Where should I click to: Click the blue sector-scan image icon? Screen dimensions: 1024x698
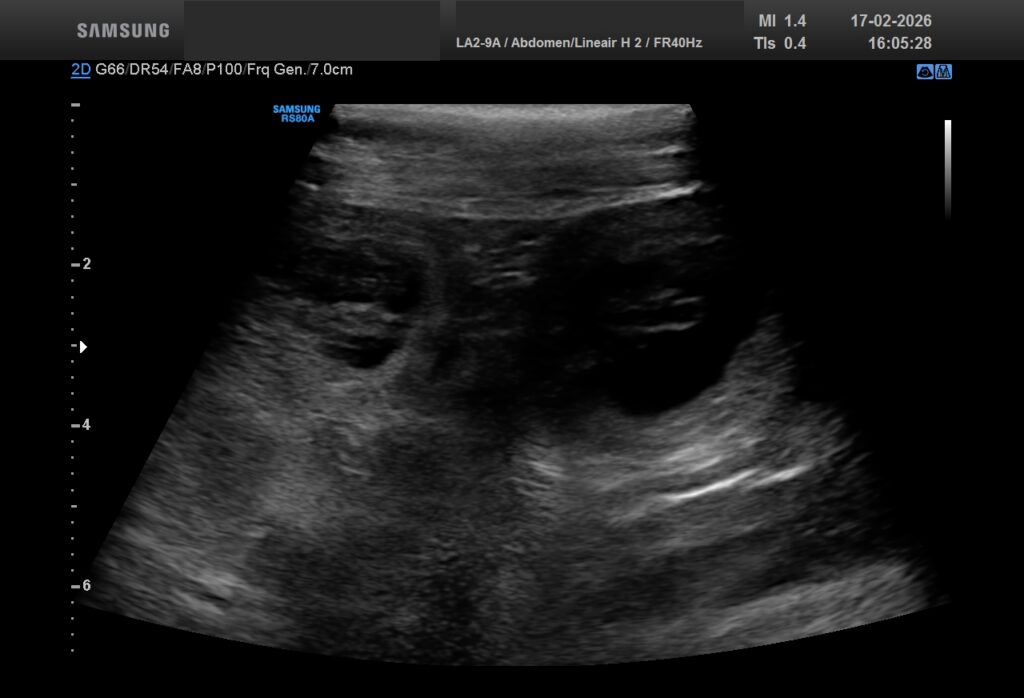pyautogui.click(x=925, y=71)
